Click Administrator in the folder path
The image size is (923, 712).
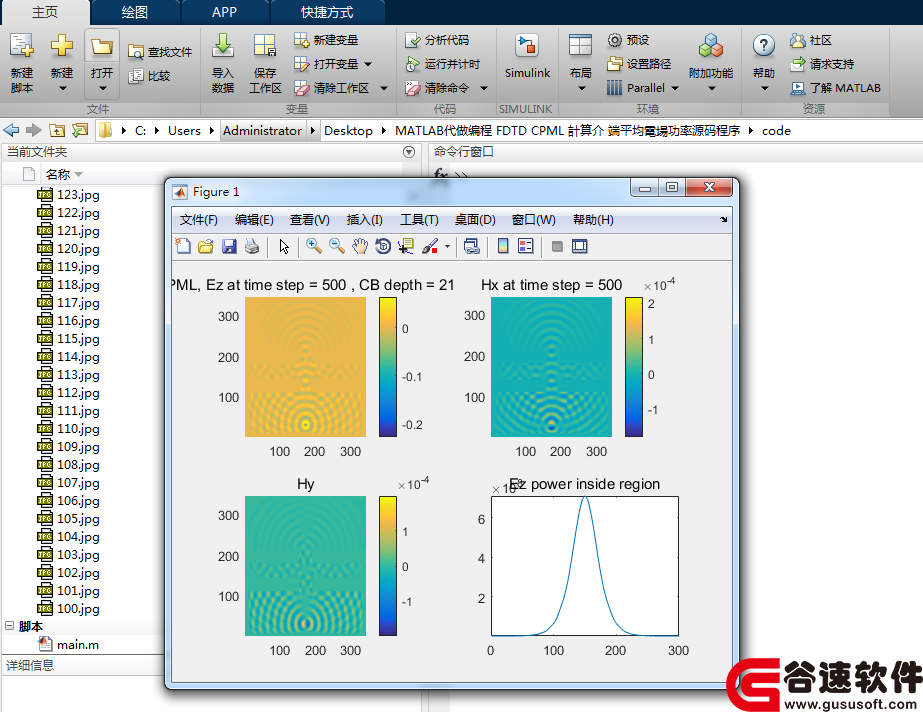[x=262, y=131]
